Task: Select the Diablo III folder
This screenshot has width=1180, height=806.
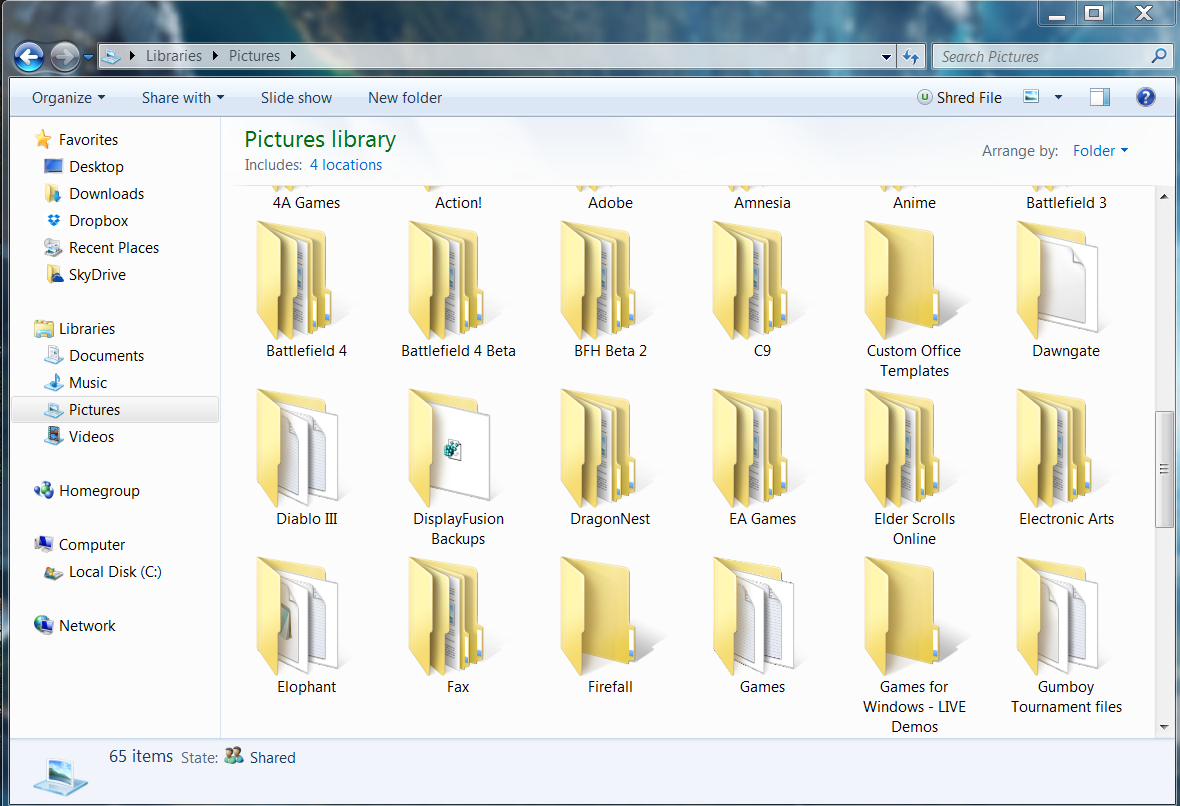Action: point(306,457)
